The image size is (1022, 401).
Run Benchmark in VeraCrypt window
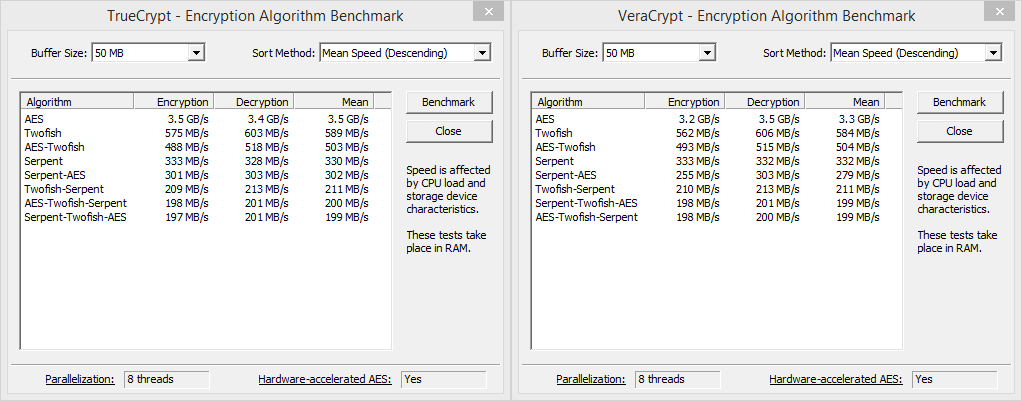click(x=959, y=102)
